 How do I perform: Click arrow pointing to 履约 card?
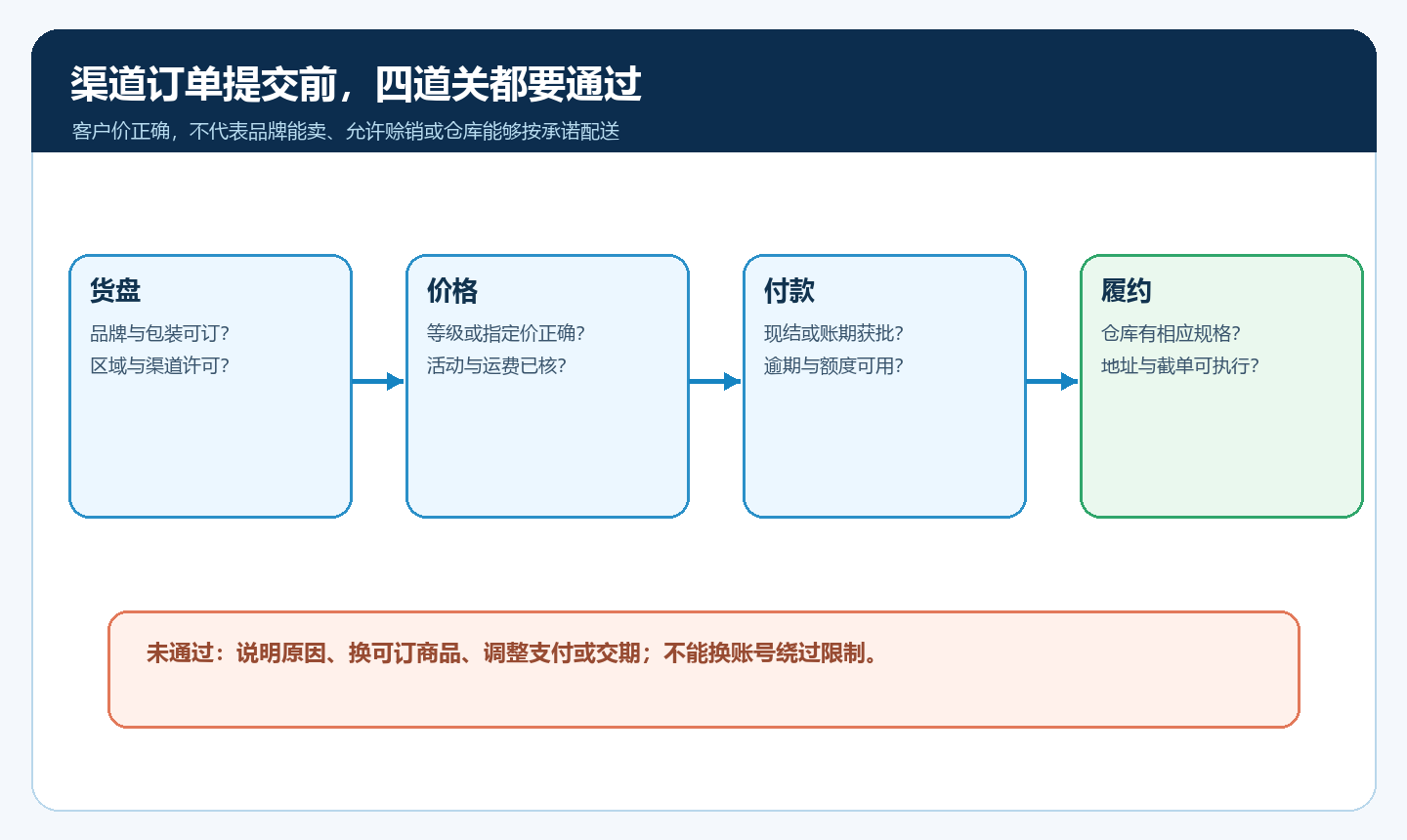point(1052,381)
